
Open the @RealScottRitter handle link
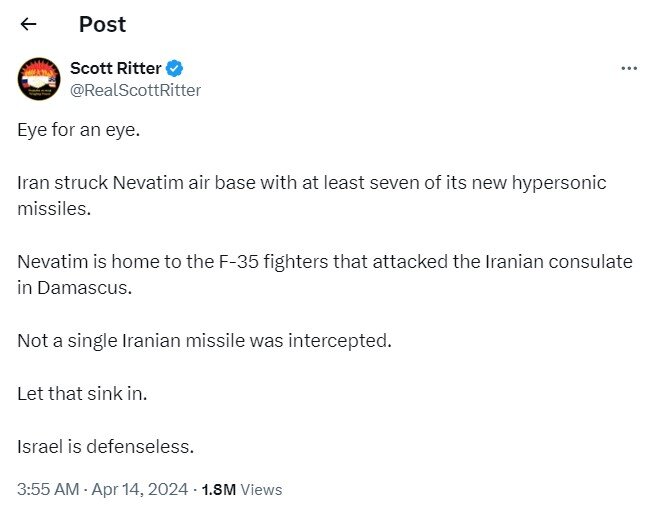(135, 90)
